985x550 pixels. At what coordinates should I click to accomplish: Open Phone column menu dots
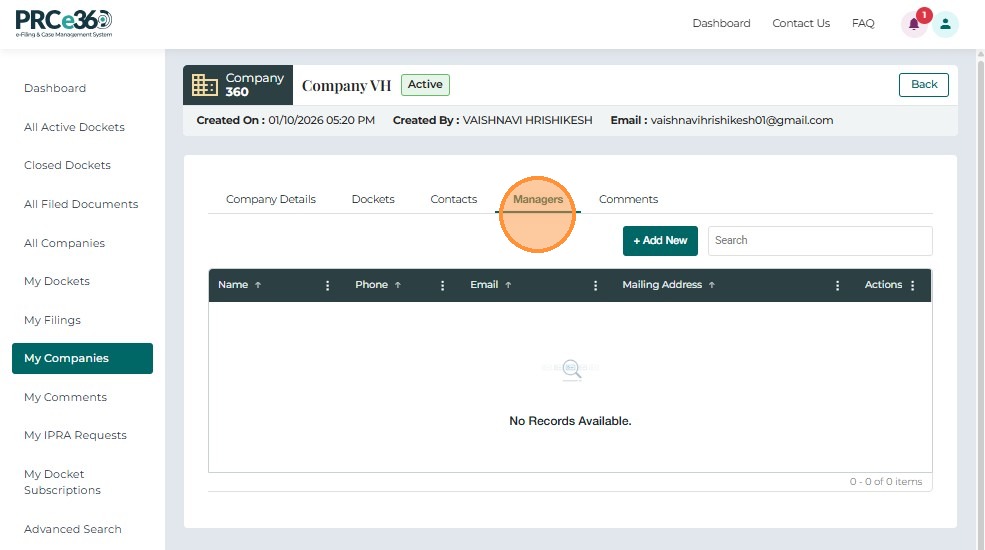[x=442, y=286]
